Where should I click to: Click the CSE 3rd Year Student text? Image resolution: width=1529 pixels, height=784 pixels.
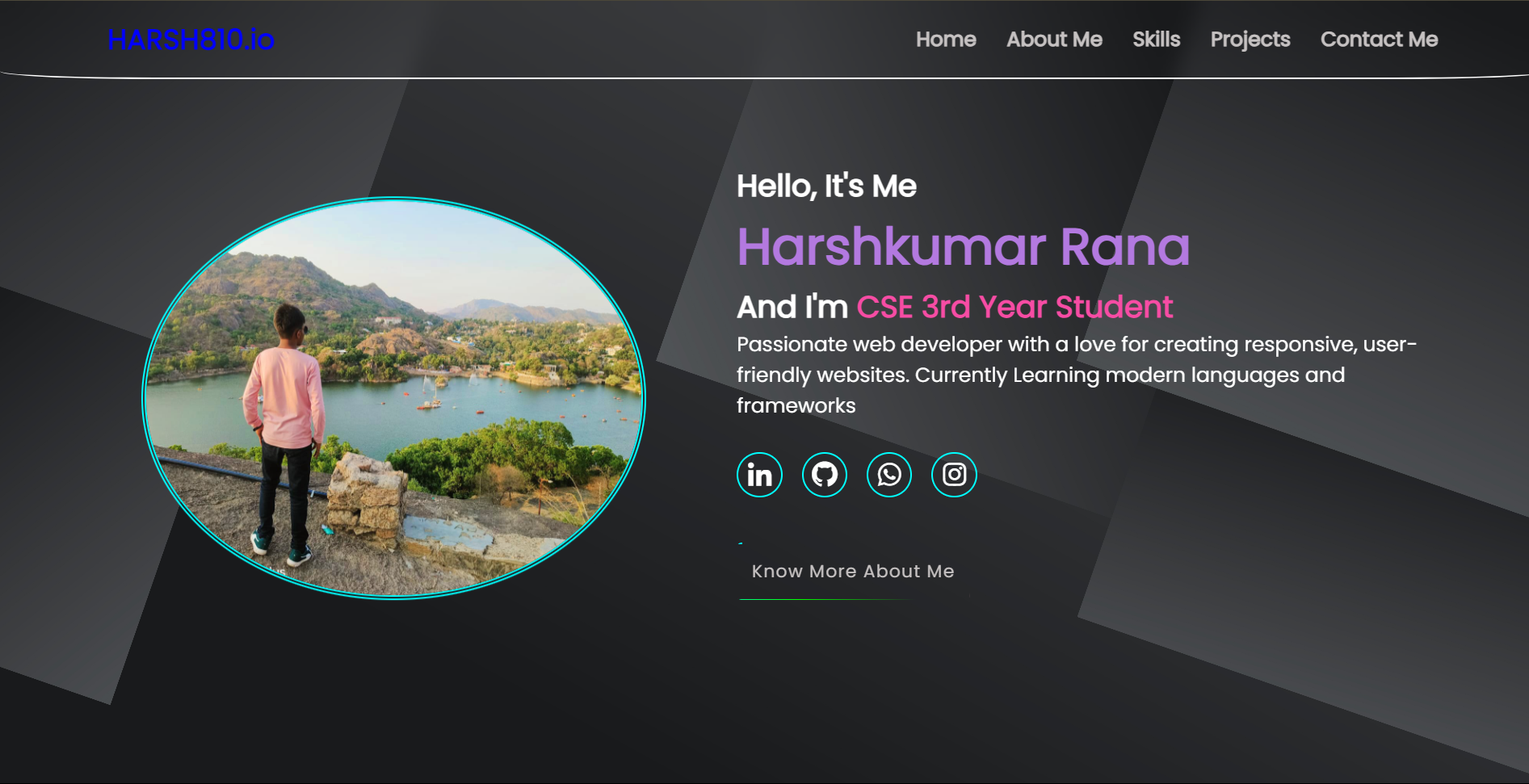(x=1014, y=307)
